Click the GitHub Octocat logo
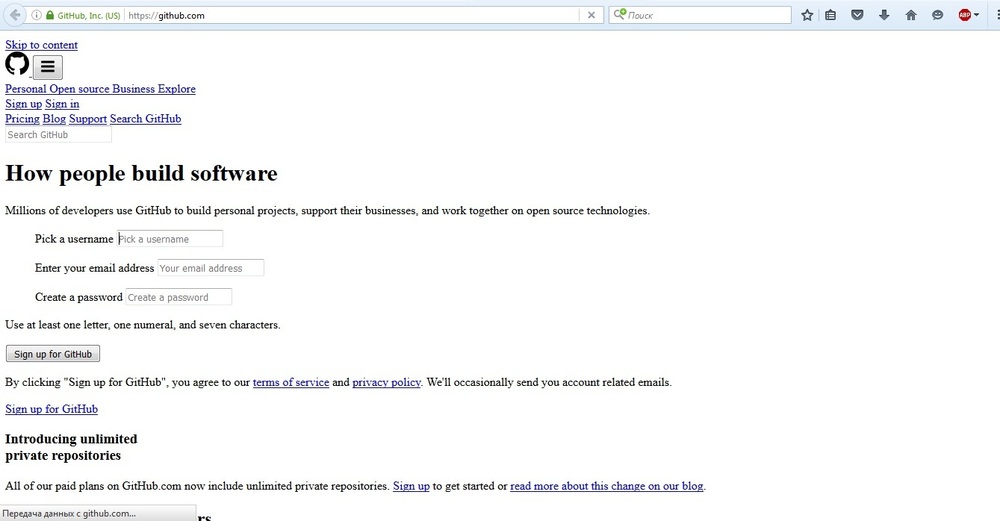The image size is (1000, 521). (x=17, y=64)
